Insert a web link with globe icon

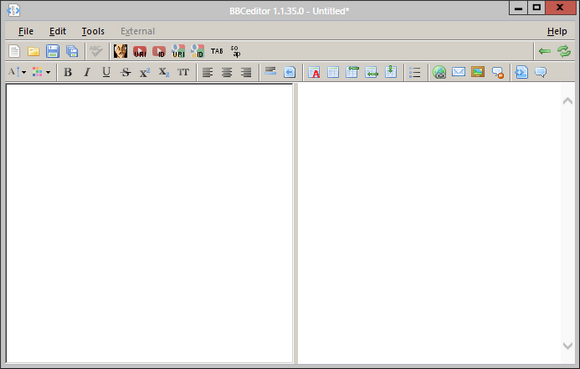[x=439, y=72]
